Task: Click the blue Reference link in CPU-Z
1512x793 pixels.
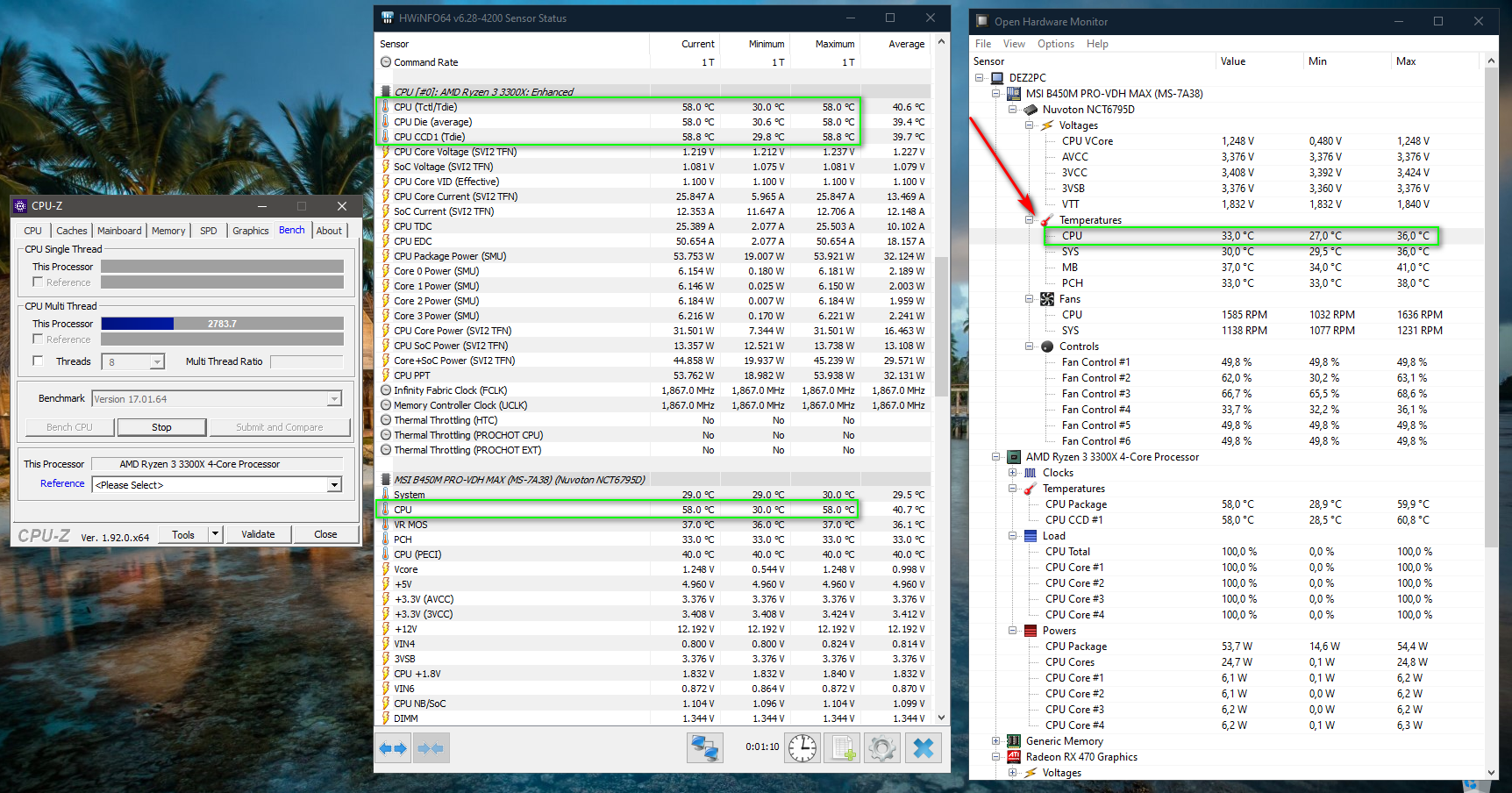Action: click(x=62, y=483)
